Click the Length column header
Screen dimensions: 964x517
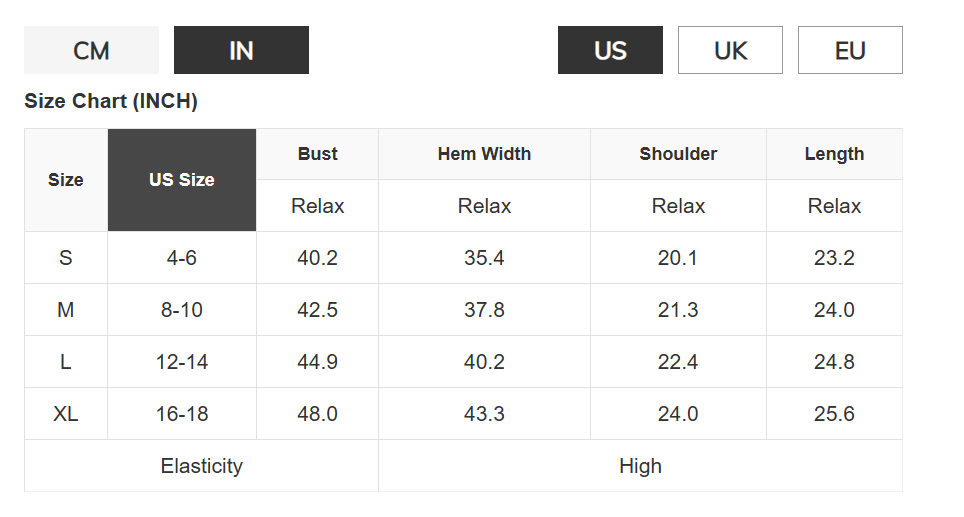point(834,154)
